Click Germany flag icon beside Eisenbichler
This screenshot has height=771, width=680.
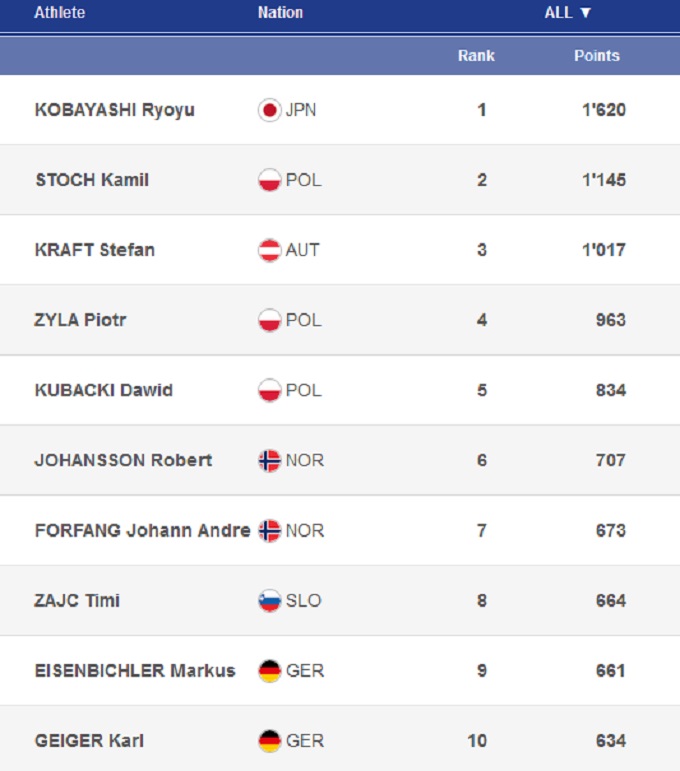[269, 671]
